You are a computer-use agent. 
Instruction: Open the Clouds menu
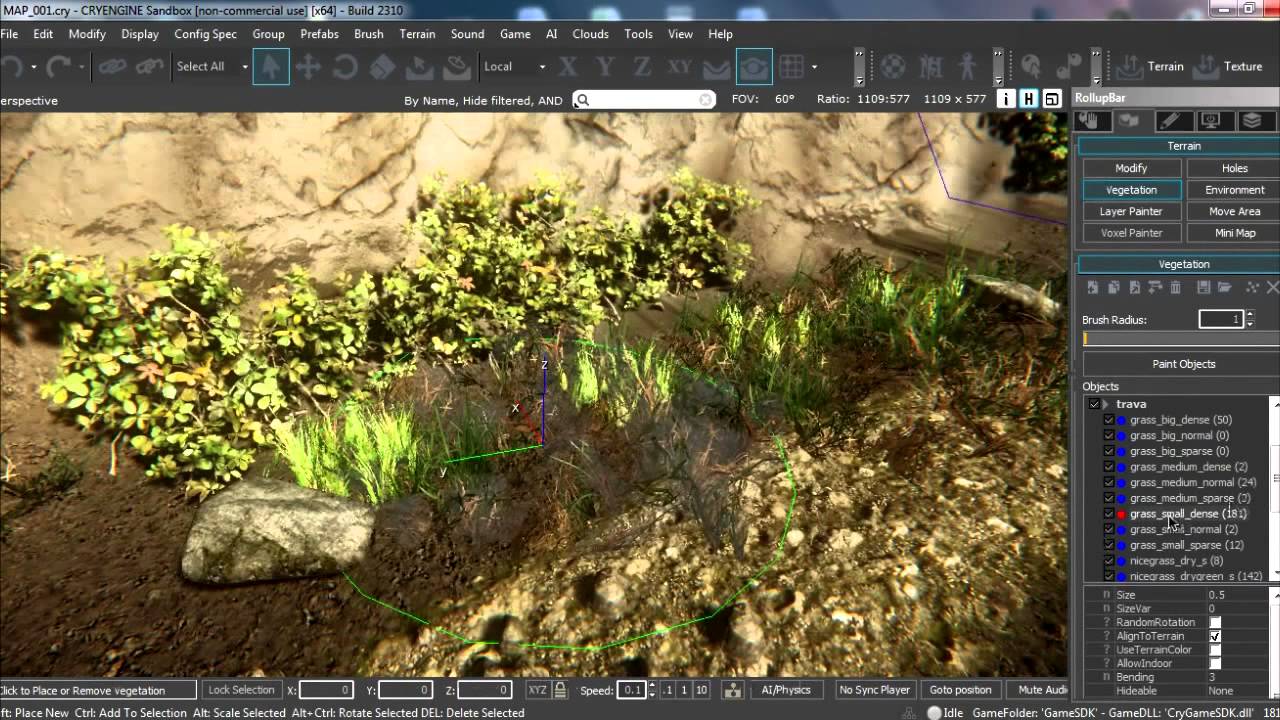coord(590,34)
